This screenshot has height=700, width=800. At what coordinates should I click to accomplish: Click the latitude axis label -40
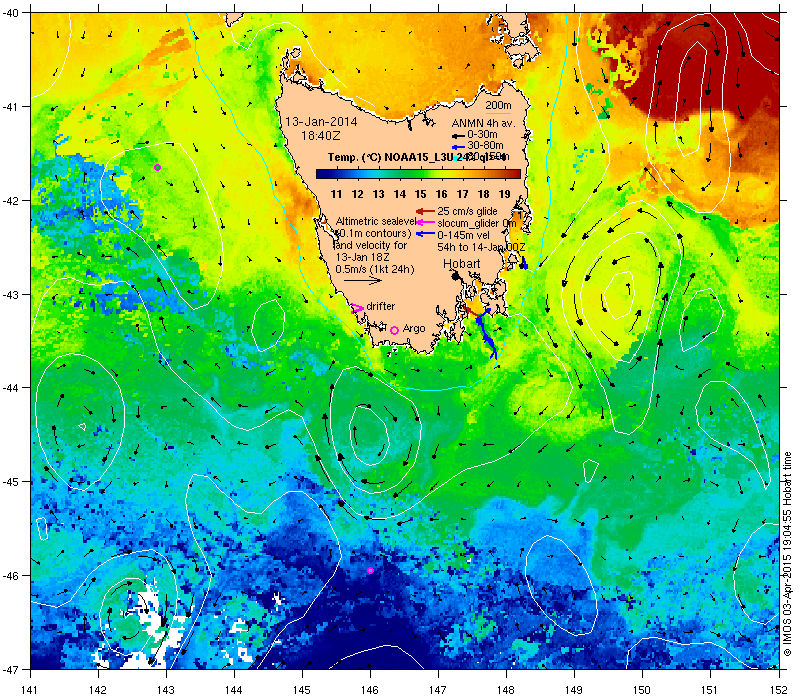(10, 13)
